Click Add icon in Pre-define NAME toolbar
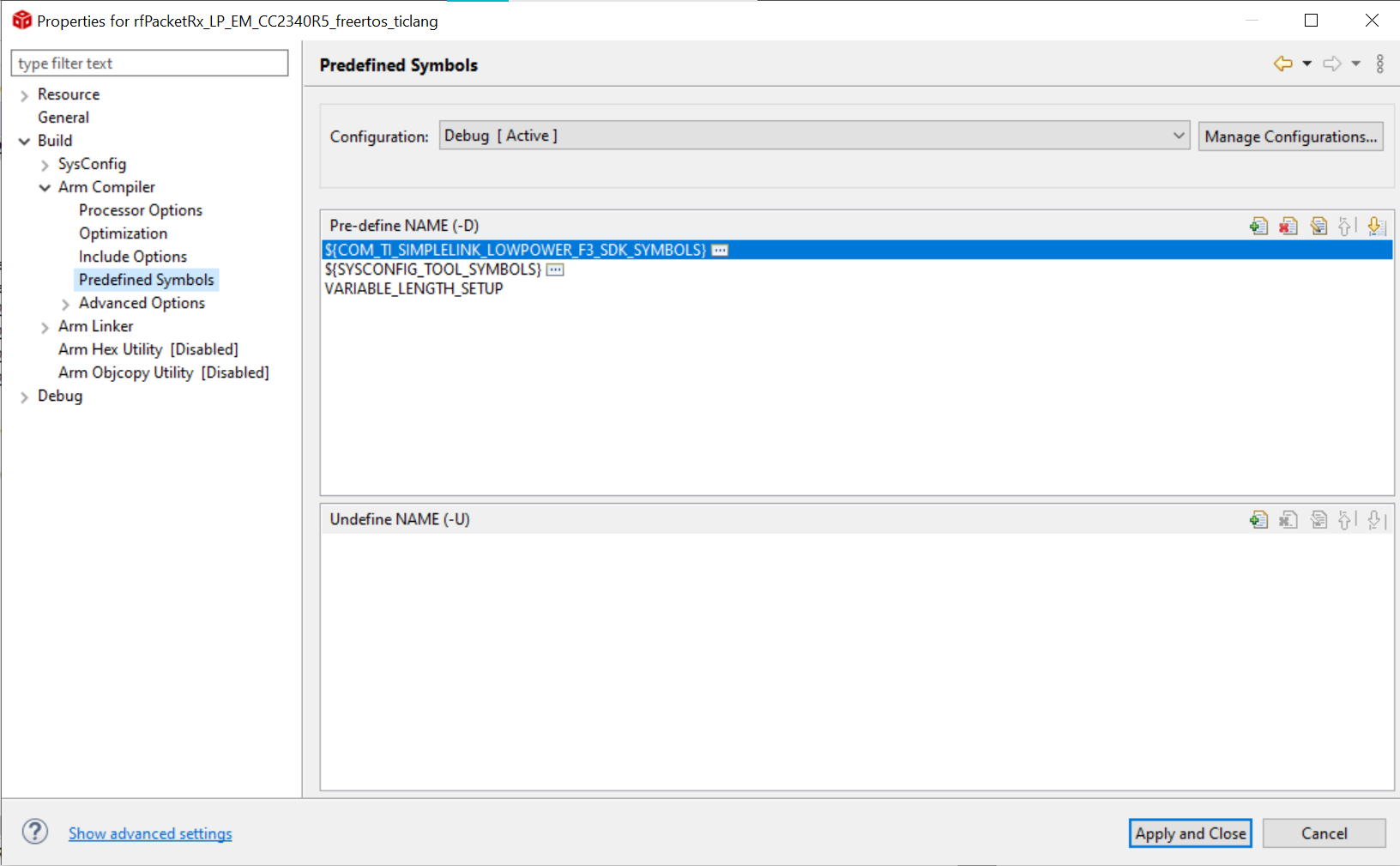1400x866 pixels. pyautogui.click(x=1258, y=226)
